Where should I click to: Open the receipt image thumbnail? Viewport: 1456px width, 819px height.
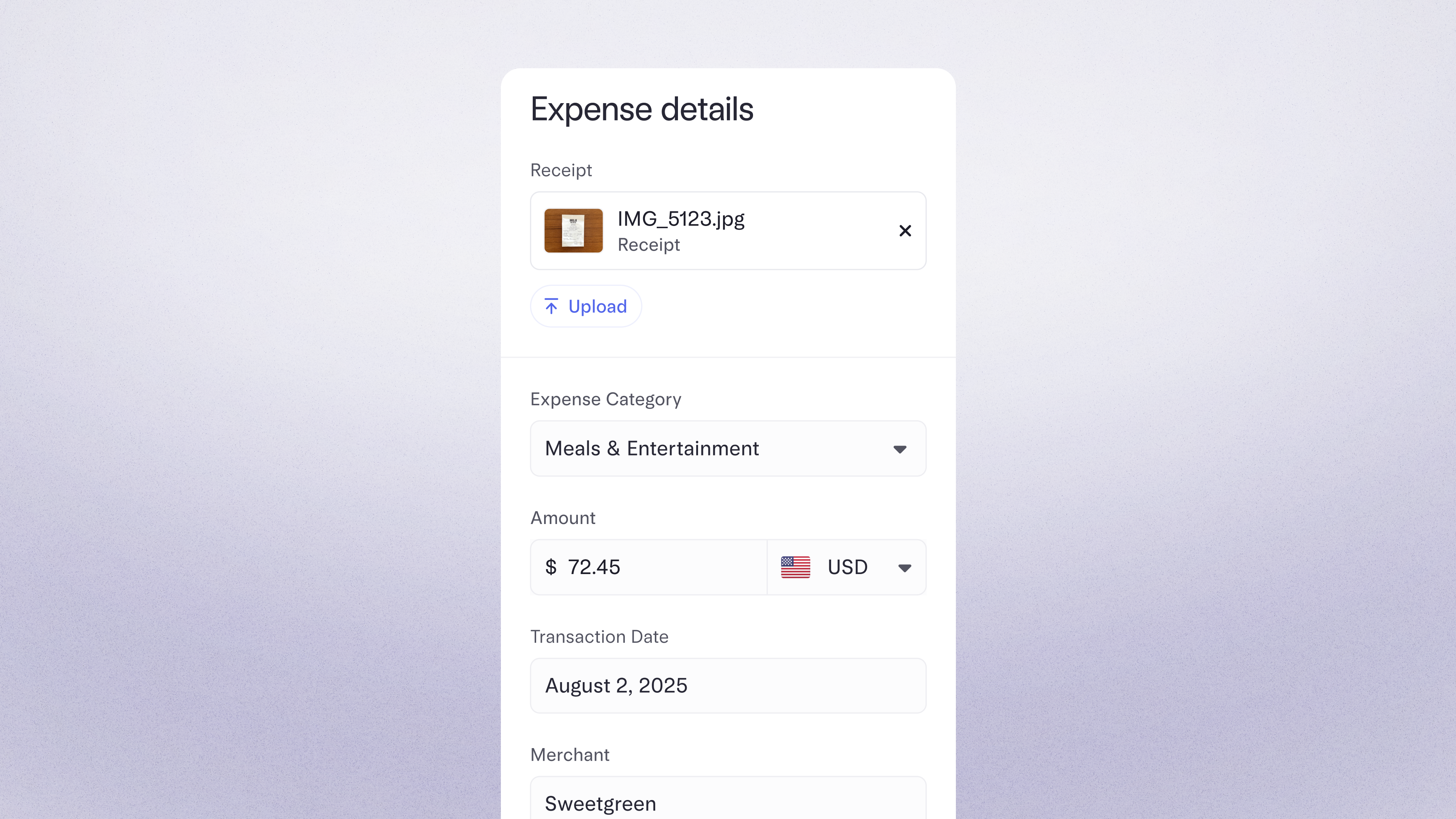(x=573, y=231)
